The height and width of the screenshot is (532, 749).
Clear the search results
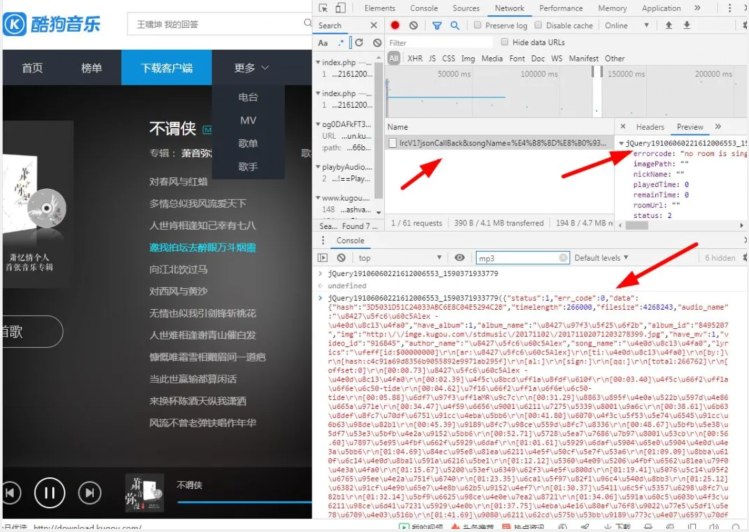(377, 43)
